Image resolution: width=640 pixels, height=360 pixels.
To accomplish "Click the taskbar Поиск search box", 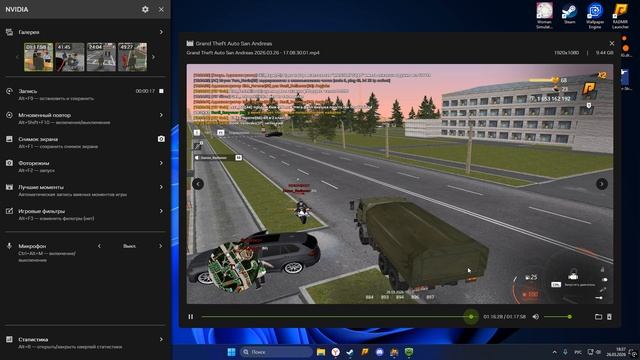I will pos(276,352).
